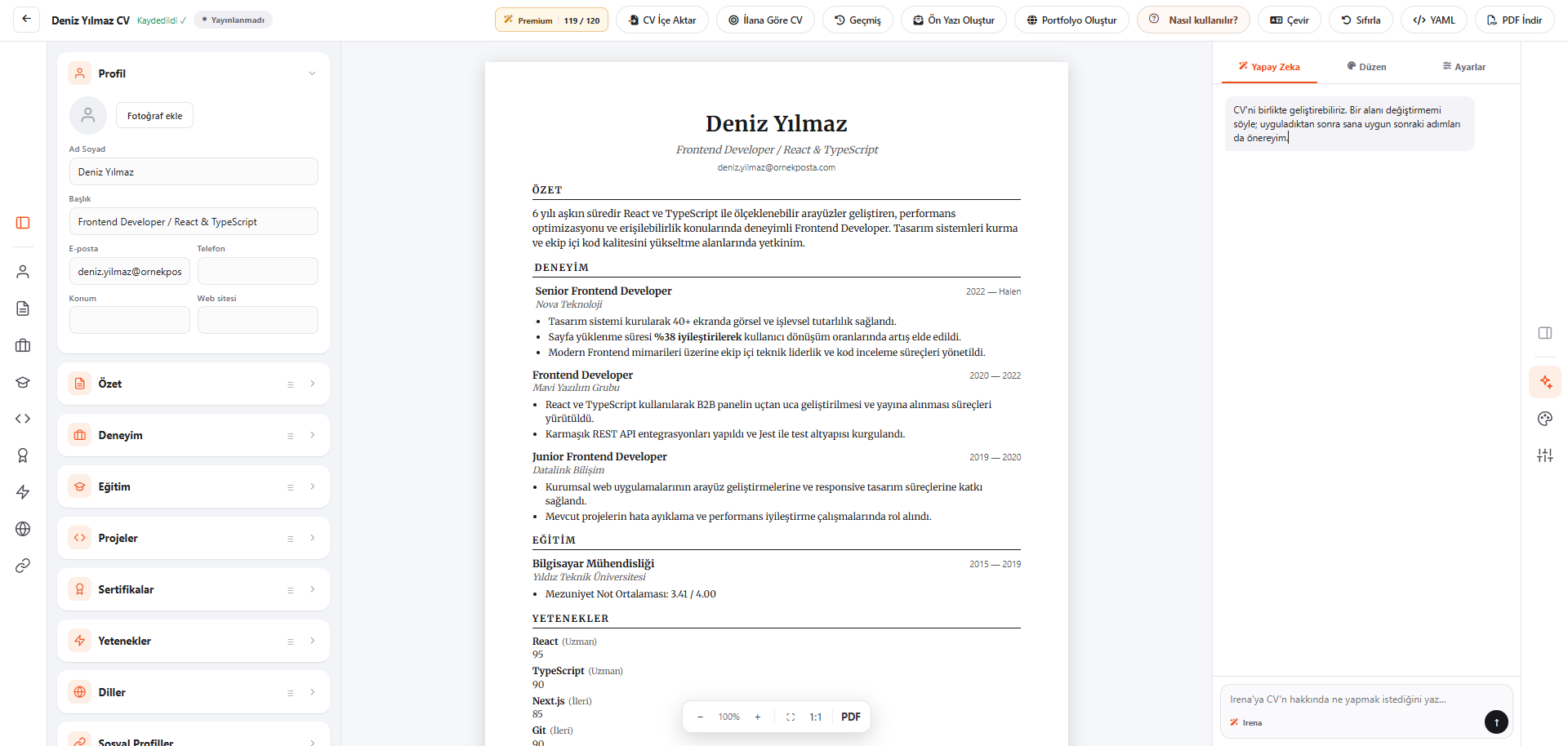Edit the E-posta field
1568x746 pixels.
coord(130,271)
